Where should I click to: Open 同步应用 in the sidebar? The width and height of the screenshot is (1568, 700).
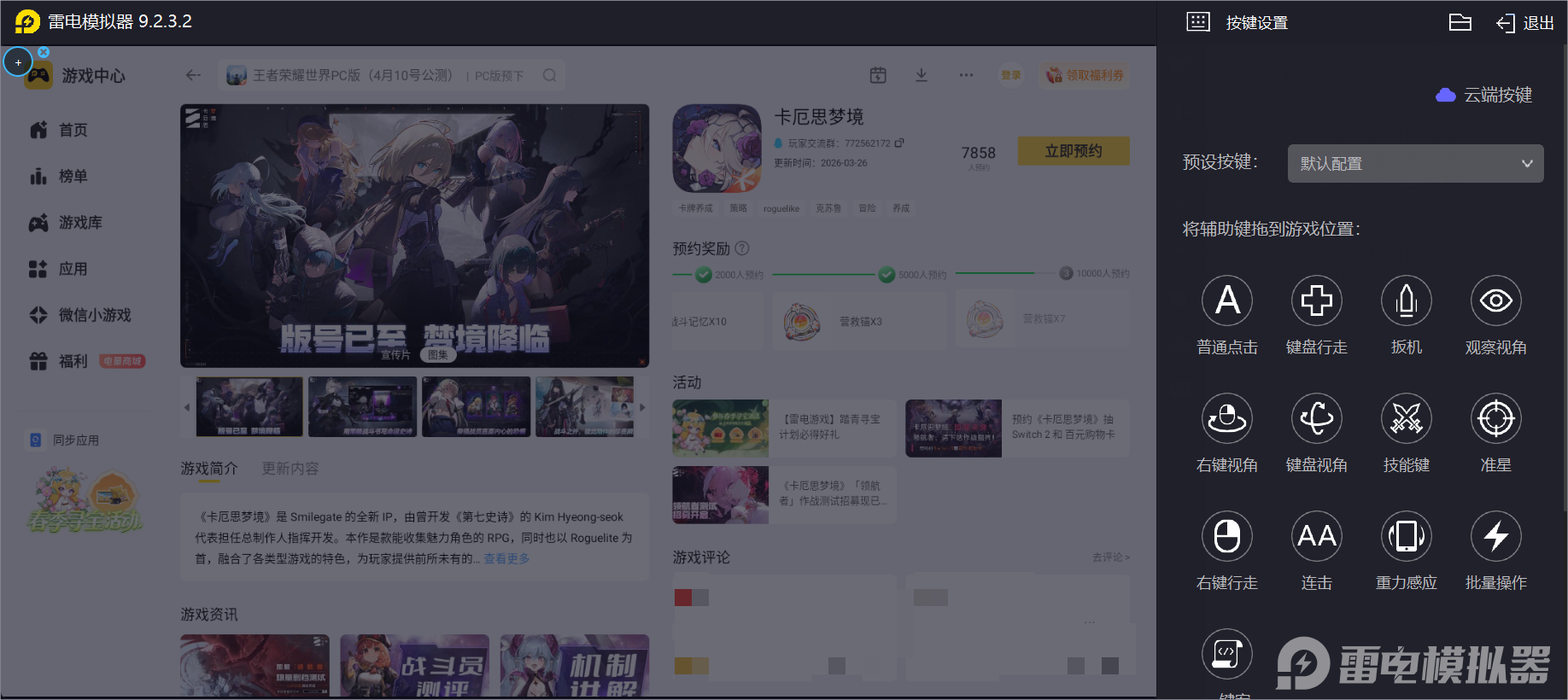pyautogui.click(x=65, y=440)
